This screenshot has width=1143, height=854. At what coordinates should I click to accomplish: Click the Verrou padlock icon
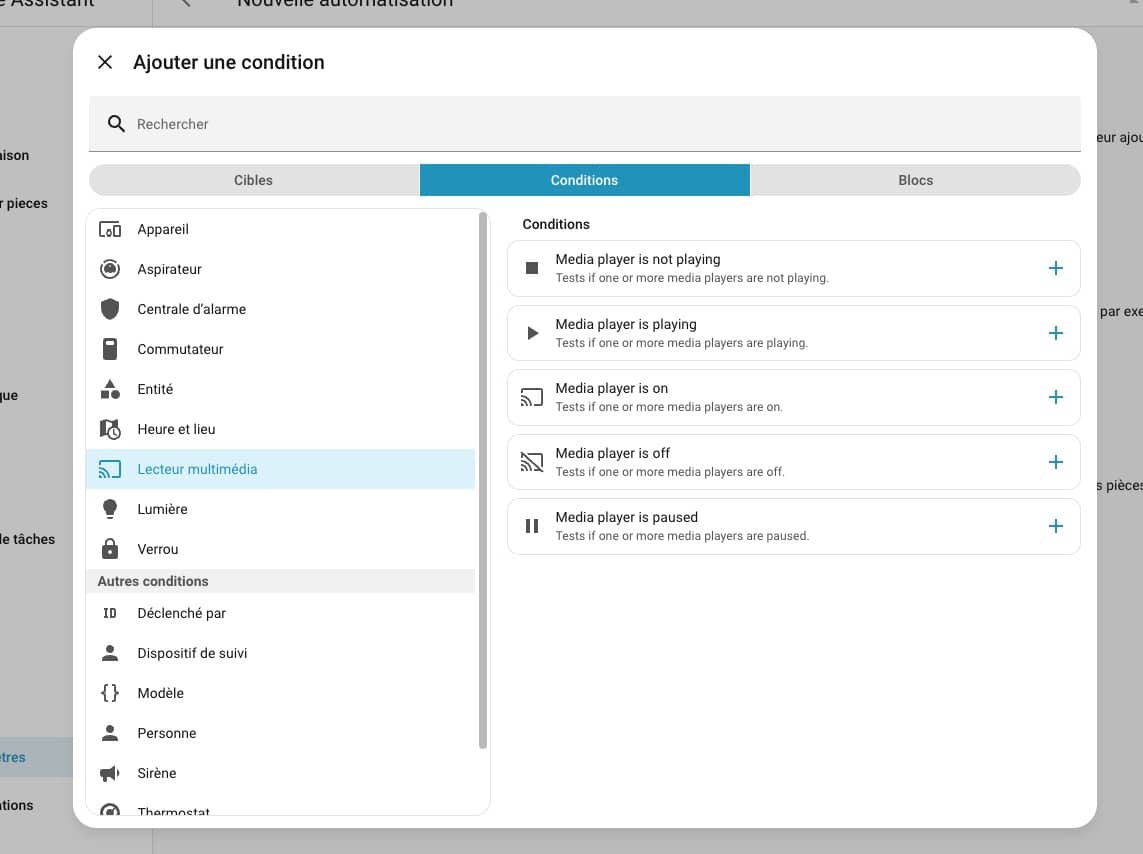[x=110, y=549]
